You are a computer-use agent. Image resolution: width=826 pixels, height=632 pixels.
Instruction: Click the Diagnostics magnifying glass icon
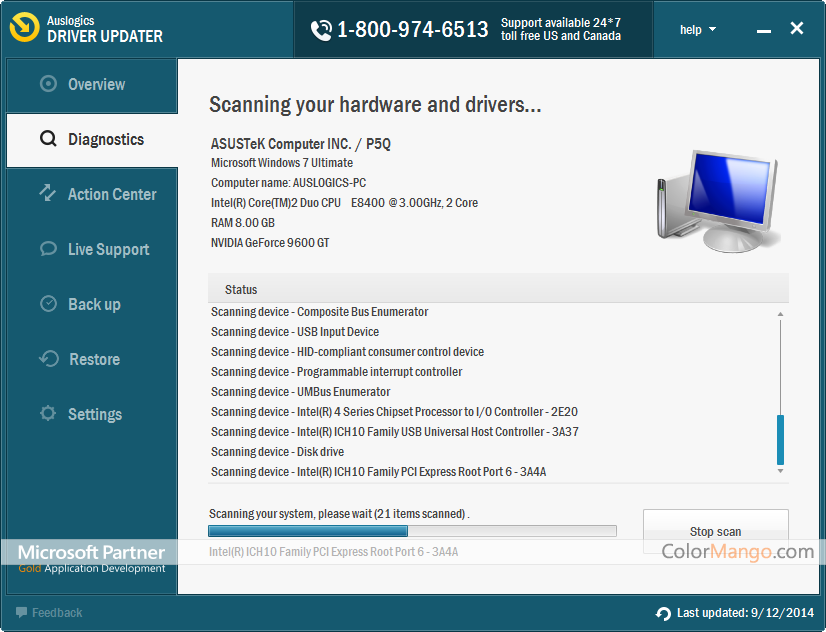click(x=48, y=140)
